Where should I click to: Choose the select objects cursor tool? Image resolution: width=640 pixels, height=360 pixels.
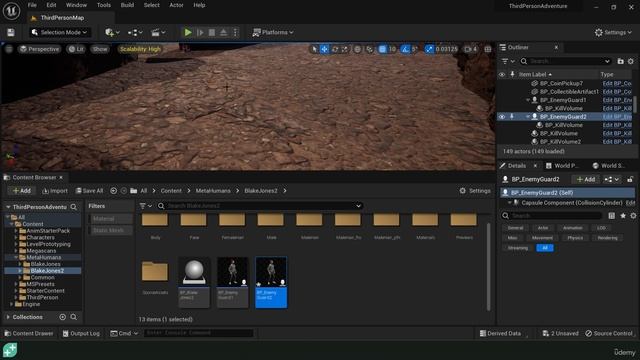tap(314, 49)
